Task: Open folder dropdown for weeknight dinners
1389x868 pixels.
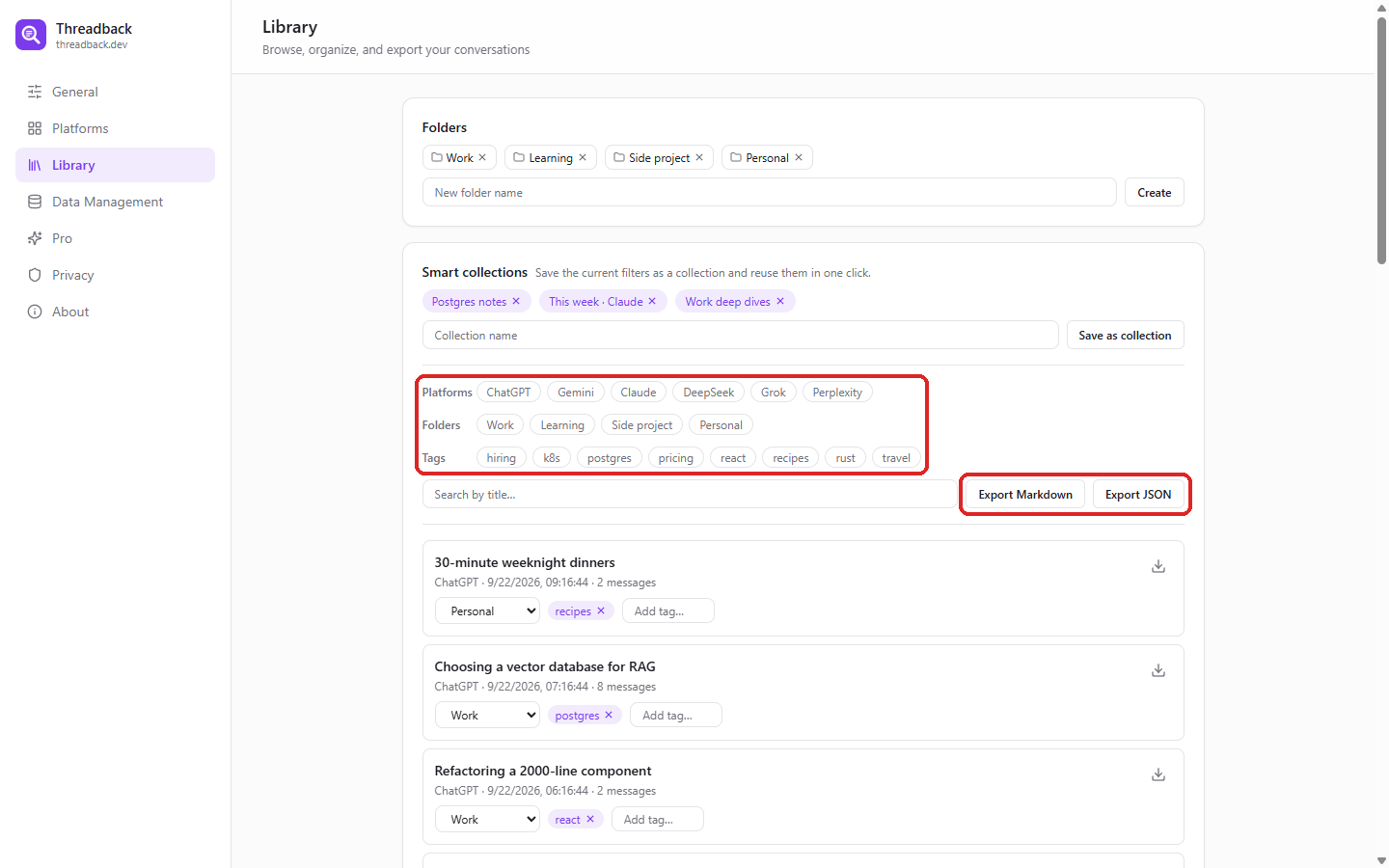Action: (x=487, y=610)
